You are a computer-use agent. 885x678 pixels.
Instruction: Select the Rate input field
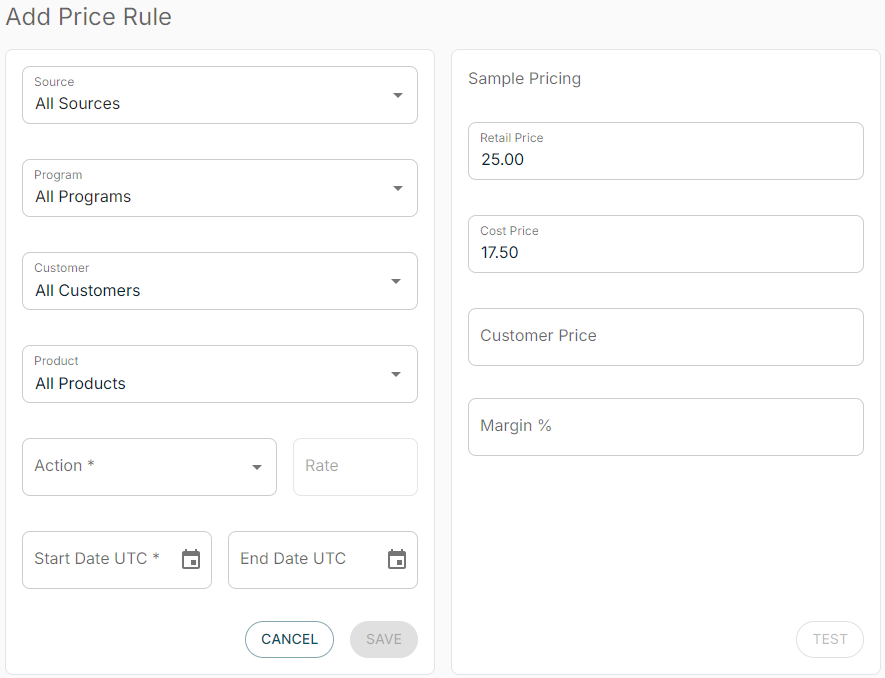355,466
